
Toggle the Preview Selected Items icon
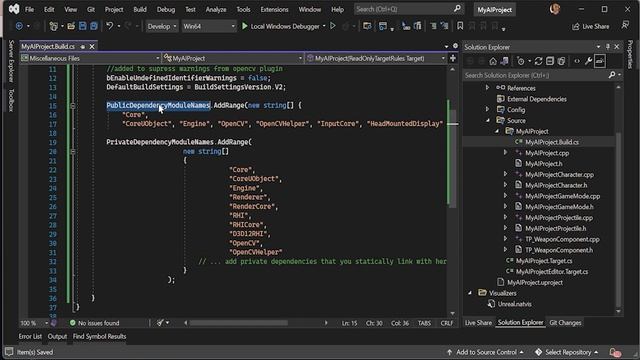point(600,61)
